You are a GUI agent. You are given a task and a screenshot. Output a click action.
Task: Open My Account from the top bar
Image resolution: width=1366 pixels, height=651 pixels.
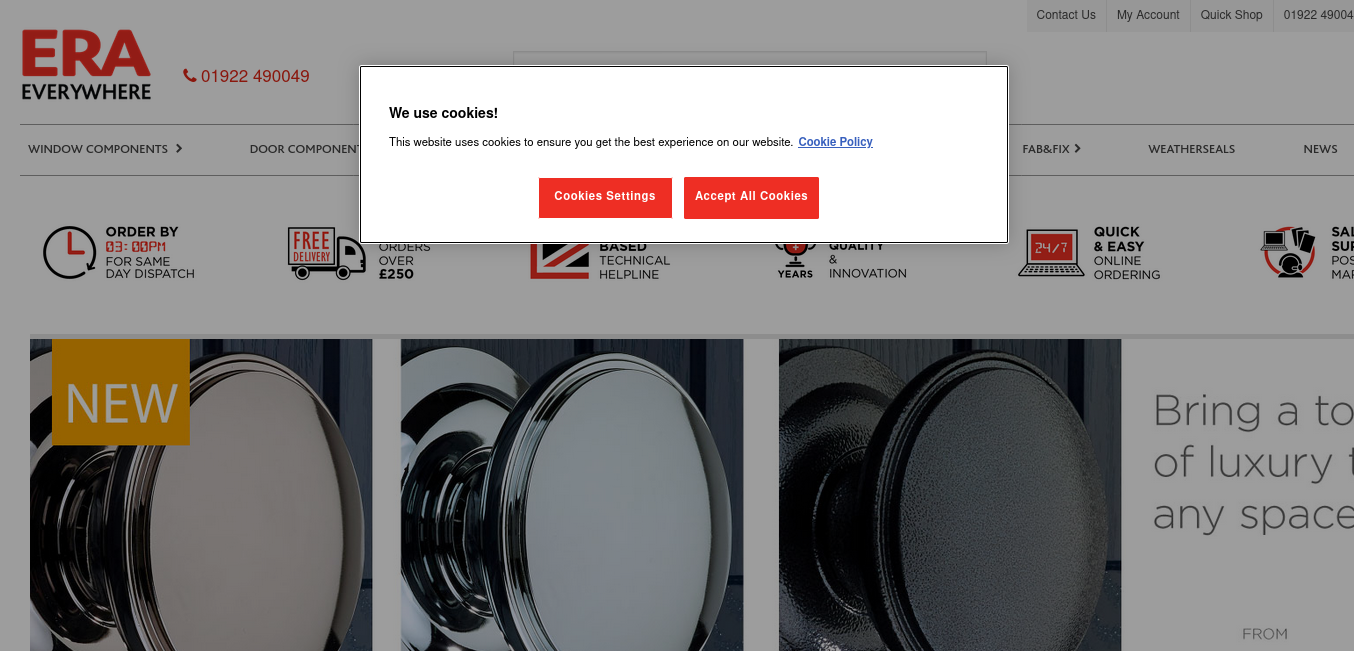(1148, 15)
